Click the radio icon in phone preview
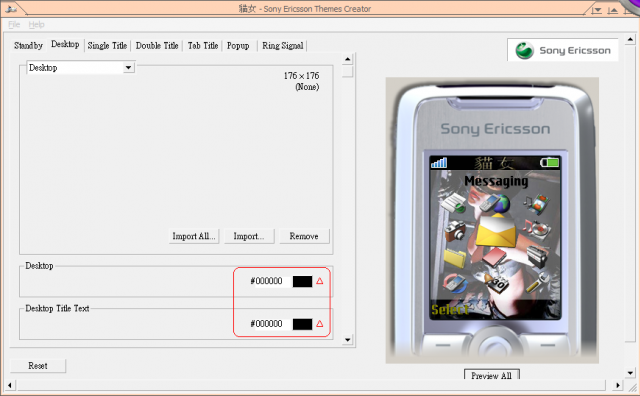Viewport: 640px width, 396px height. point(537,256)
